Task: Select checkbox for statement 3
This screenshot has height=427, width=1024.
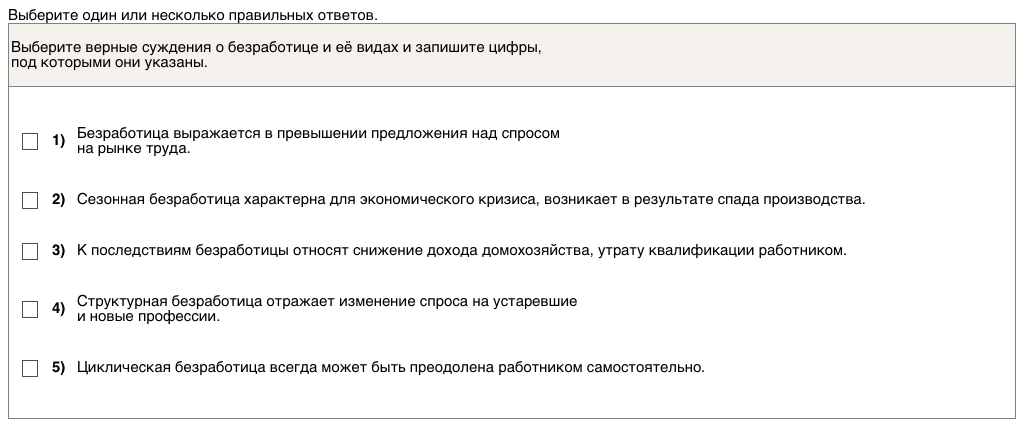Action: 30,251
